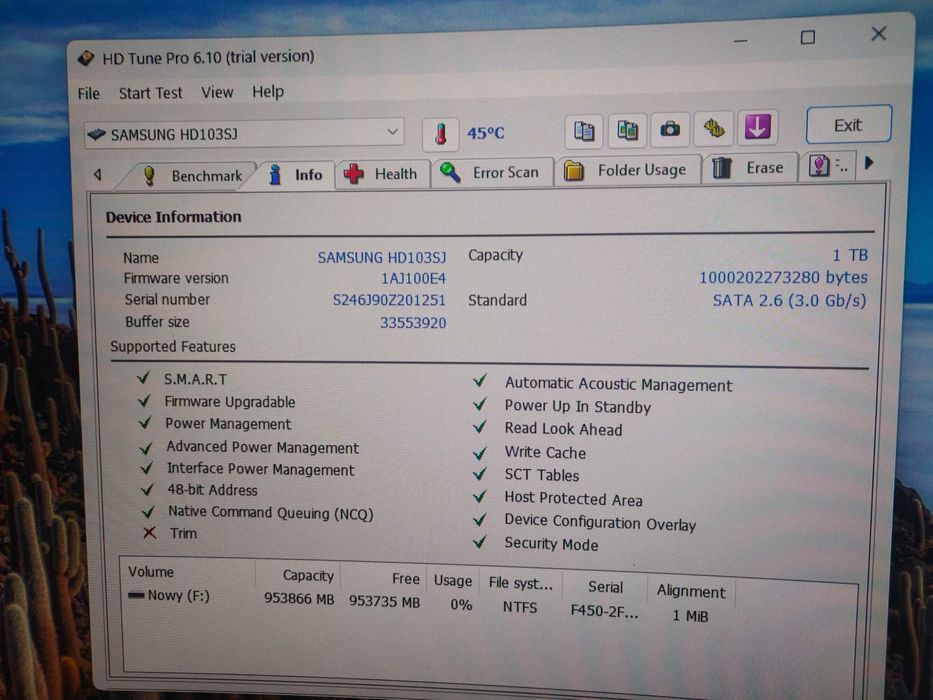
Task: Click the copy screenshot to clipboard icon
Action: pos(627,129)
